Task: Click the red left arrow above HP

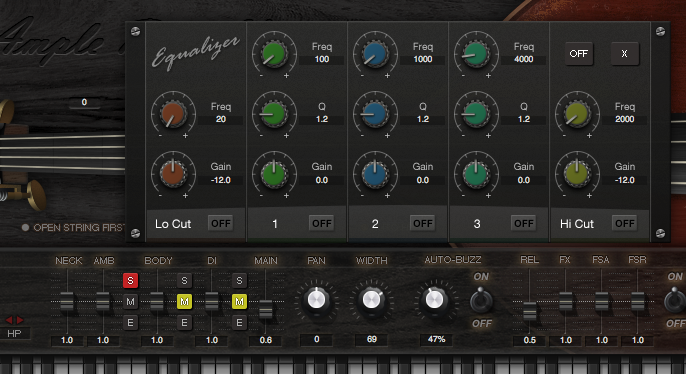Action: pos(9,320)
